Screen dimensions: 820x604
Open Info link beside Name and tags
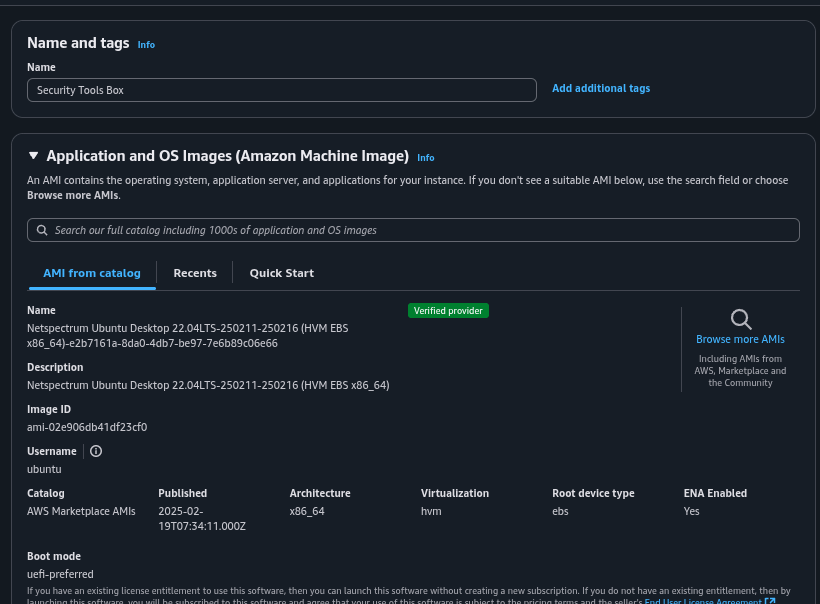coord(146,45)
